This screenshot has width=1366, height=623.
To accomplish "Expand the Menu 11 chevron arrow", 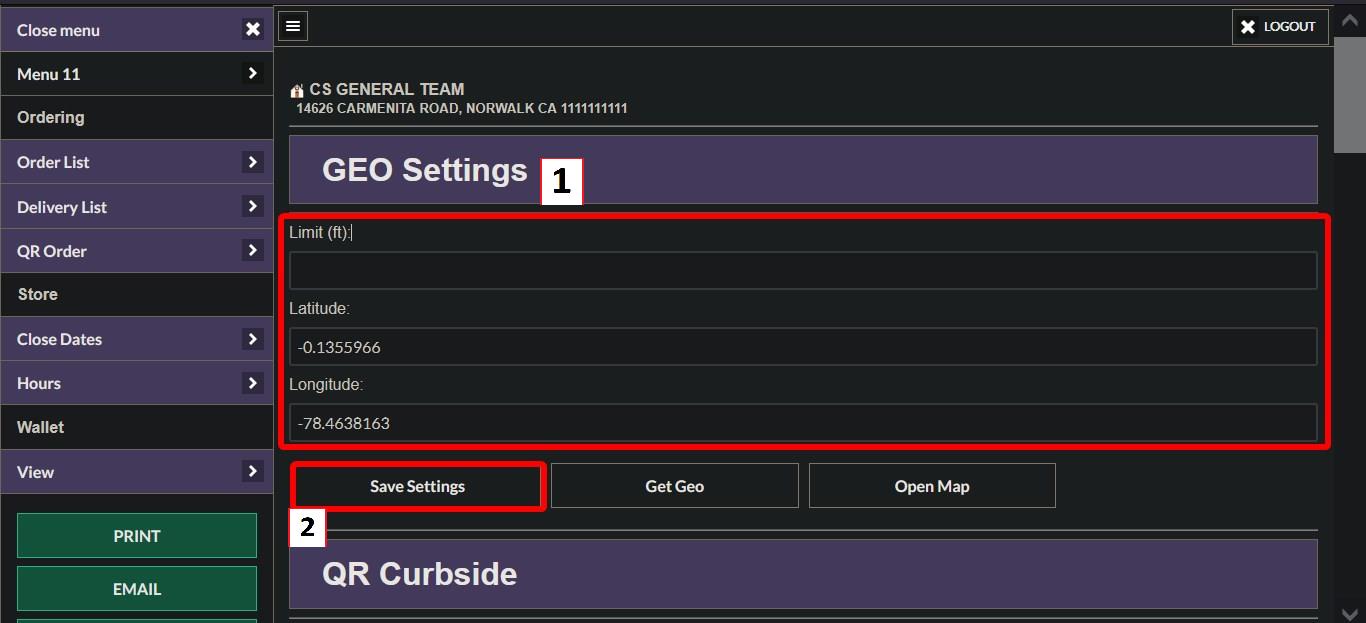I will tap(252, 73).
